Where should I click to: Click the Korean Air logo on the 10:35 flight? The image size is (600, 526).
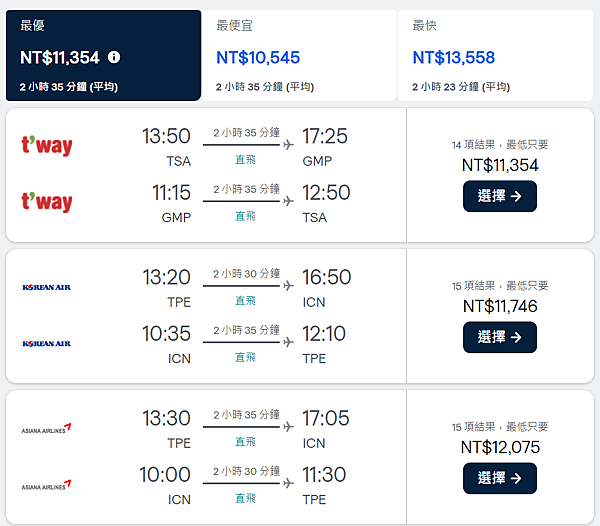tap(47, 343)
